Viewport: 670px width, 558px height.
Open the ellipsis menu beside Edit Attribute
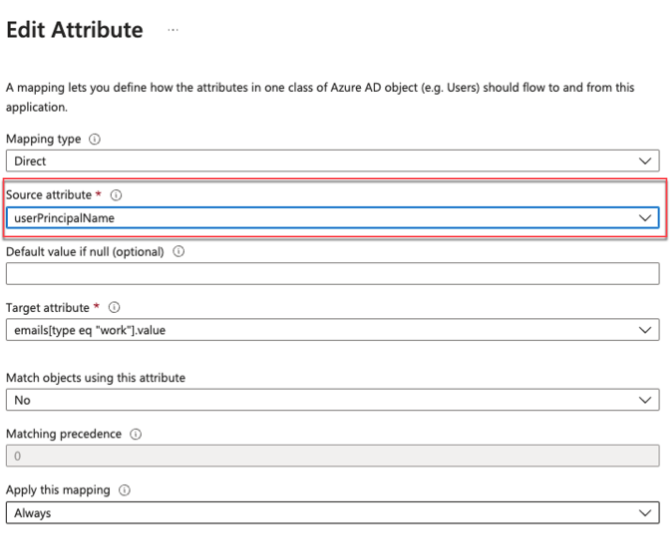coord(173,31)
